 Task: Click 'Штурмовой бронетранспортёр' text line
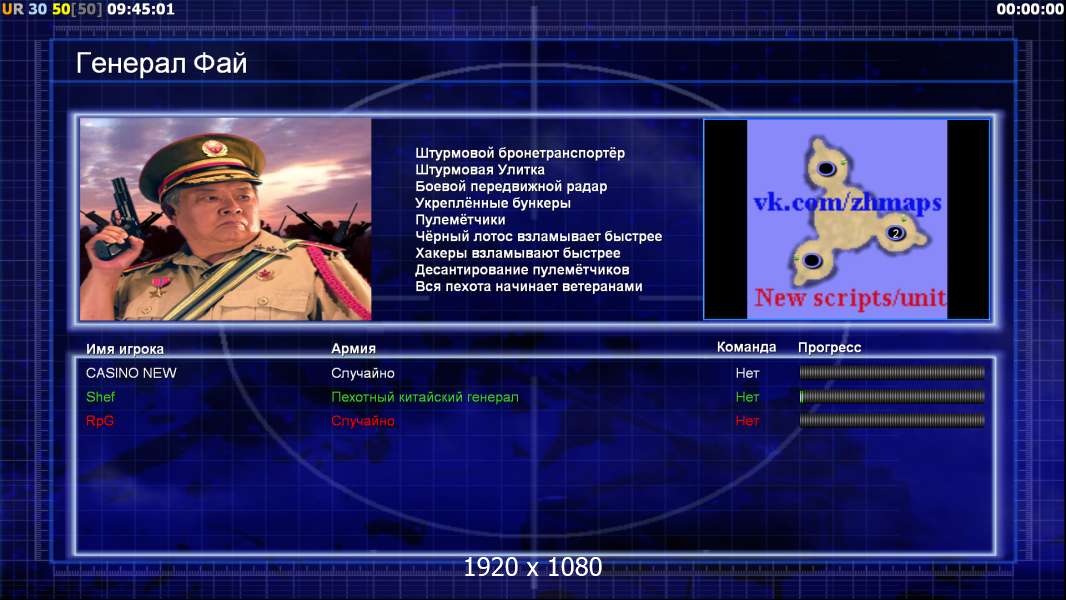point(520,153)
